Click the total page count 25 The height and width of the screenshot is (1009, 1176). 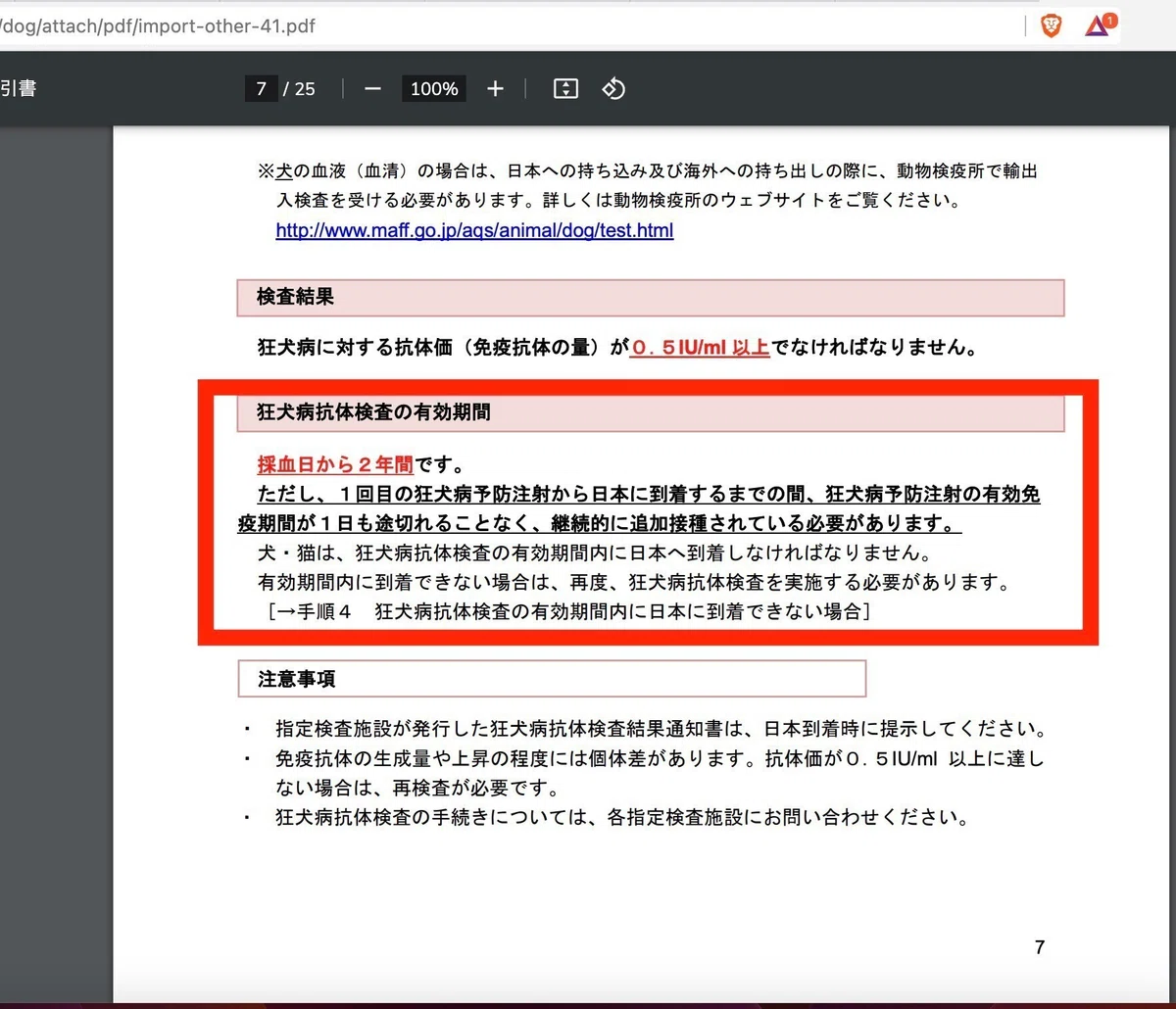pyautogui.click(x=305, y=89)
